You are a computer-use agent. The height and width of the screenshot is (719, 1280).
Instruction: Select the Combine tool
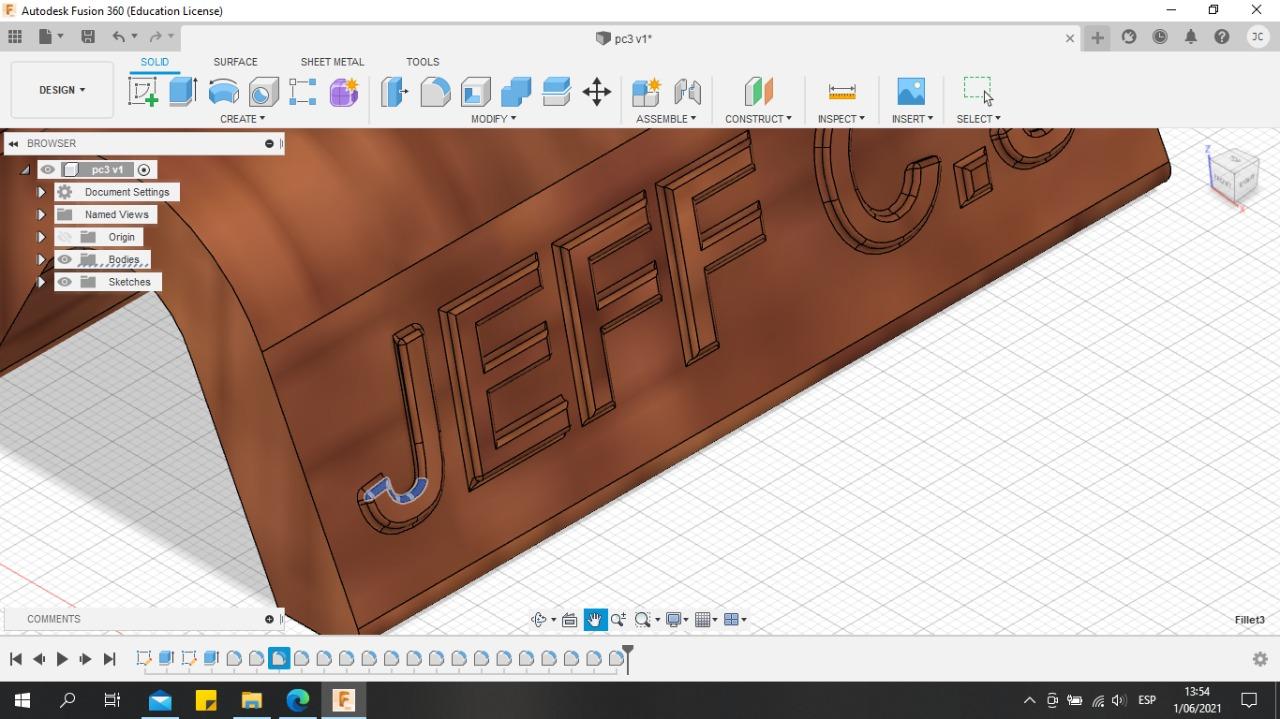[516, 92]
